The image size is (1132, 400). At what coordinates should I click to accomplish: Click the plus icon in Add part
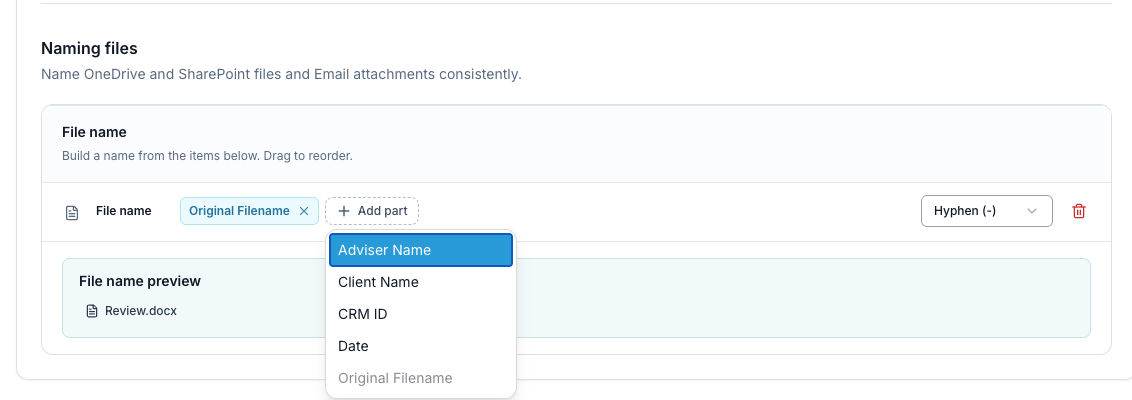click(x=344, y=211)
